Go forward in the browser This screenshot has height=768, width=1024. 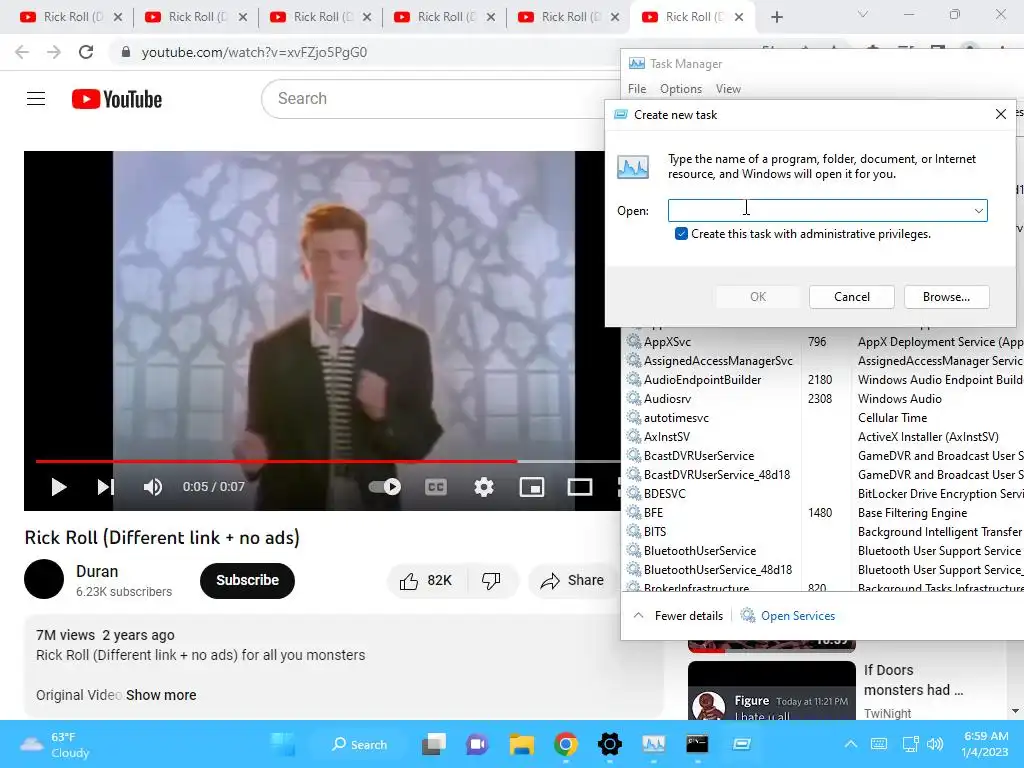(x=54, y=52)
